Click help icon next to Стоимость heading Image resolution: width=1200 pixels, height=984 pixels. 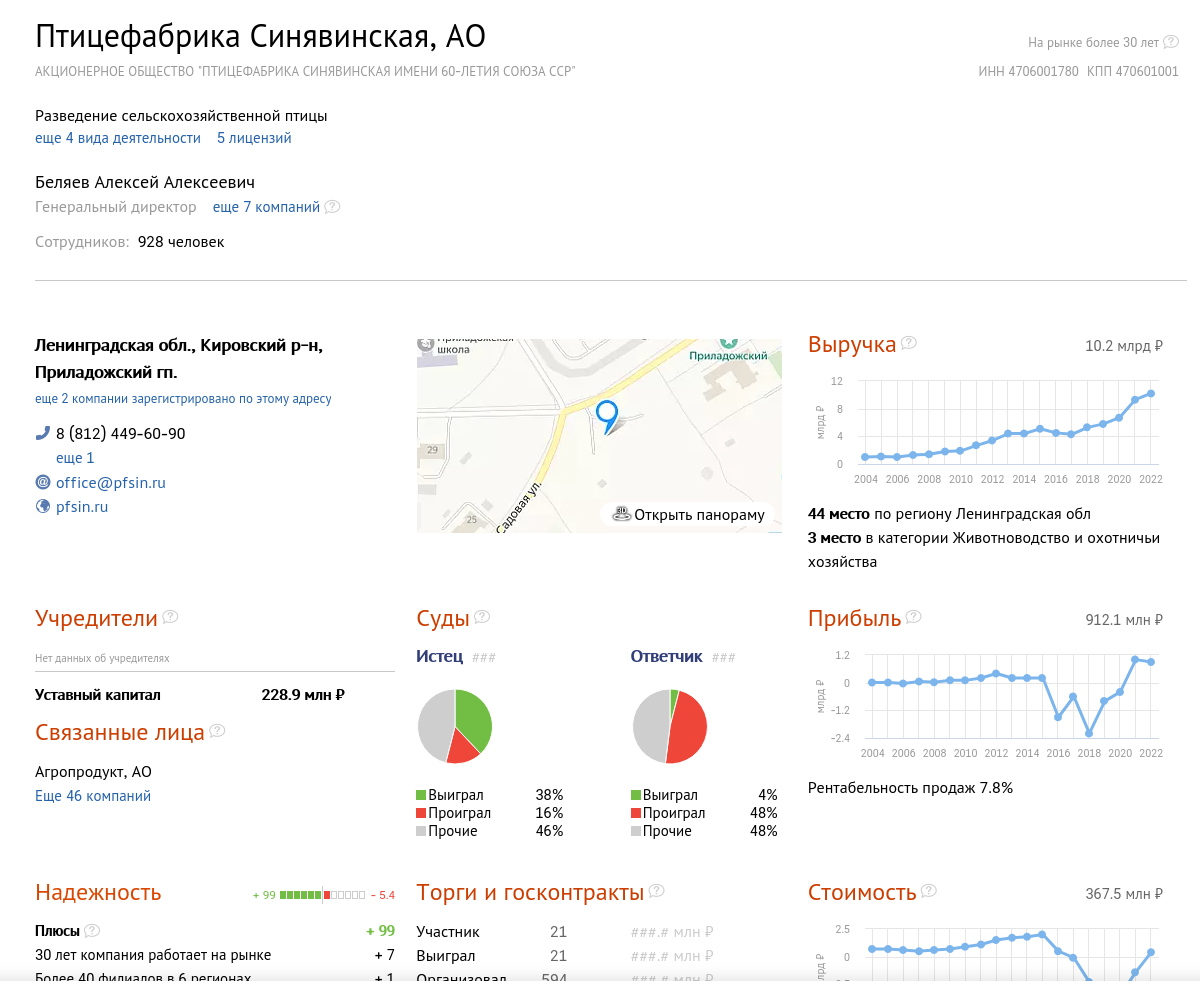click(929, 891)
